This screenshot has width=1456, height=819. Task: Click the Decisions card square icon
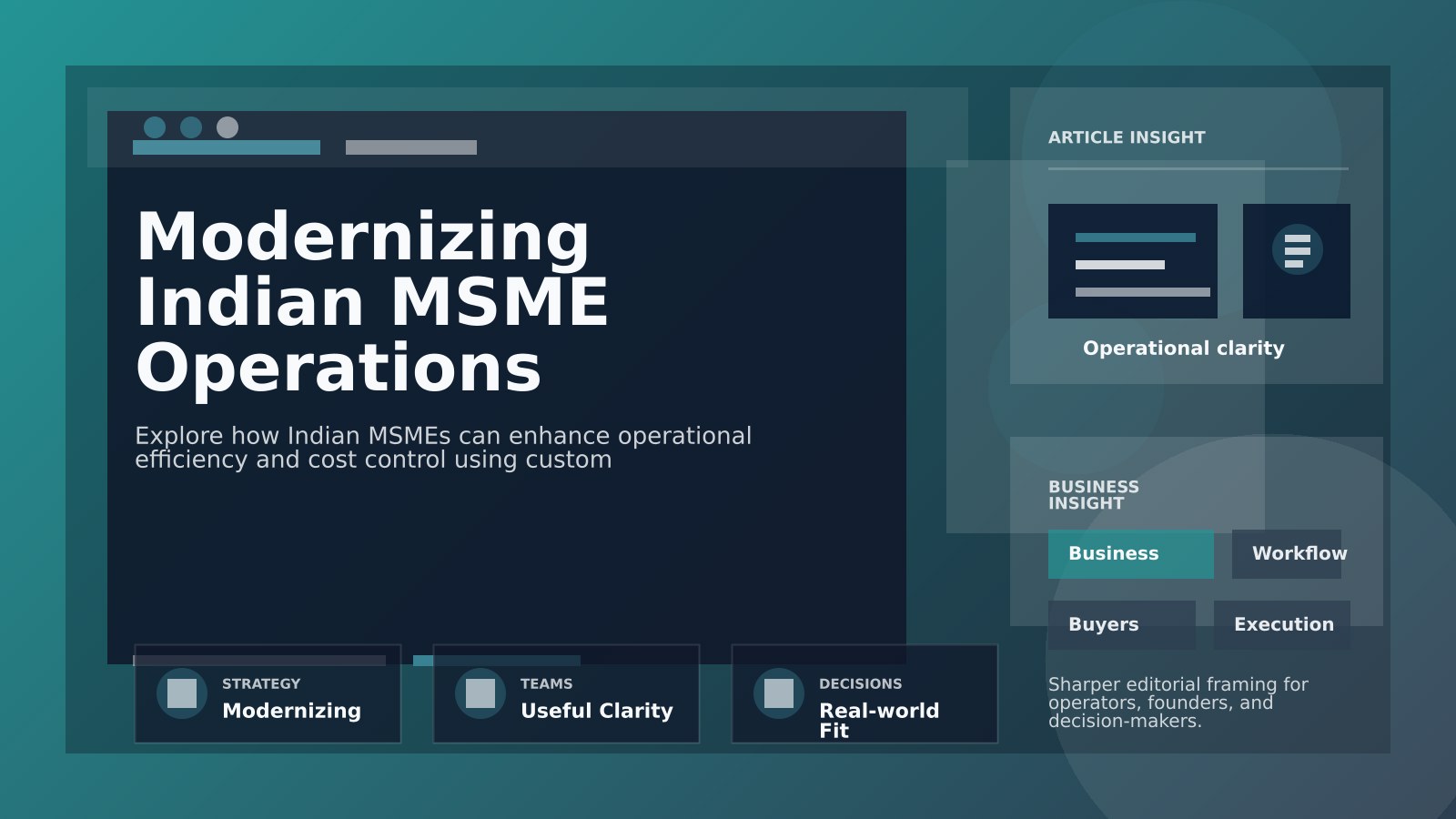point(779,693)
